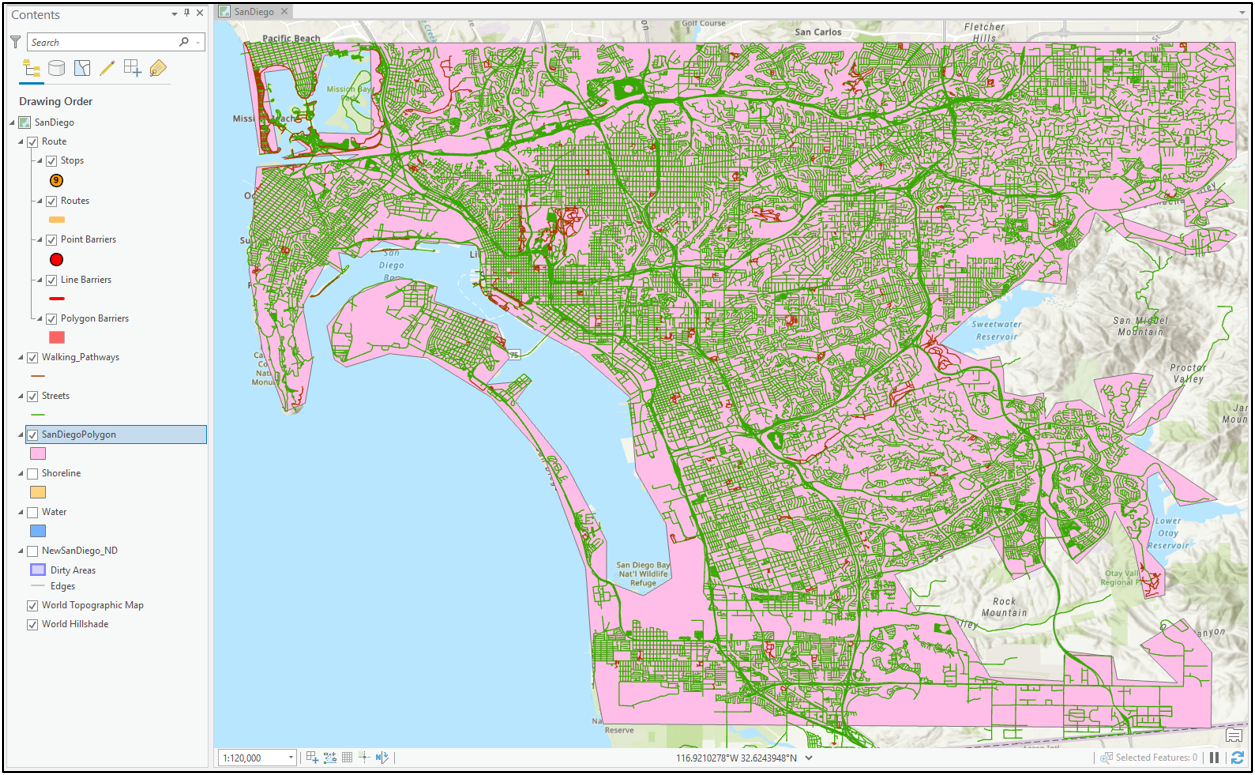1255x775 pixels.
Task: Uncheck the Line Barriers checkbox
Action: [52, 280]
